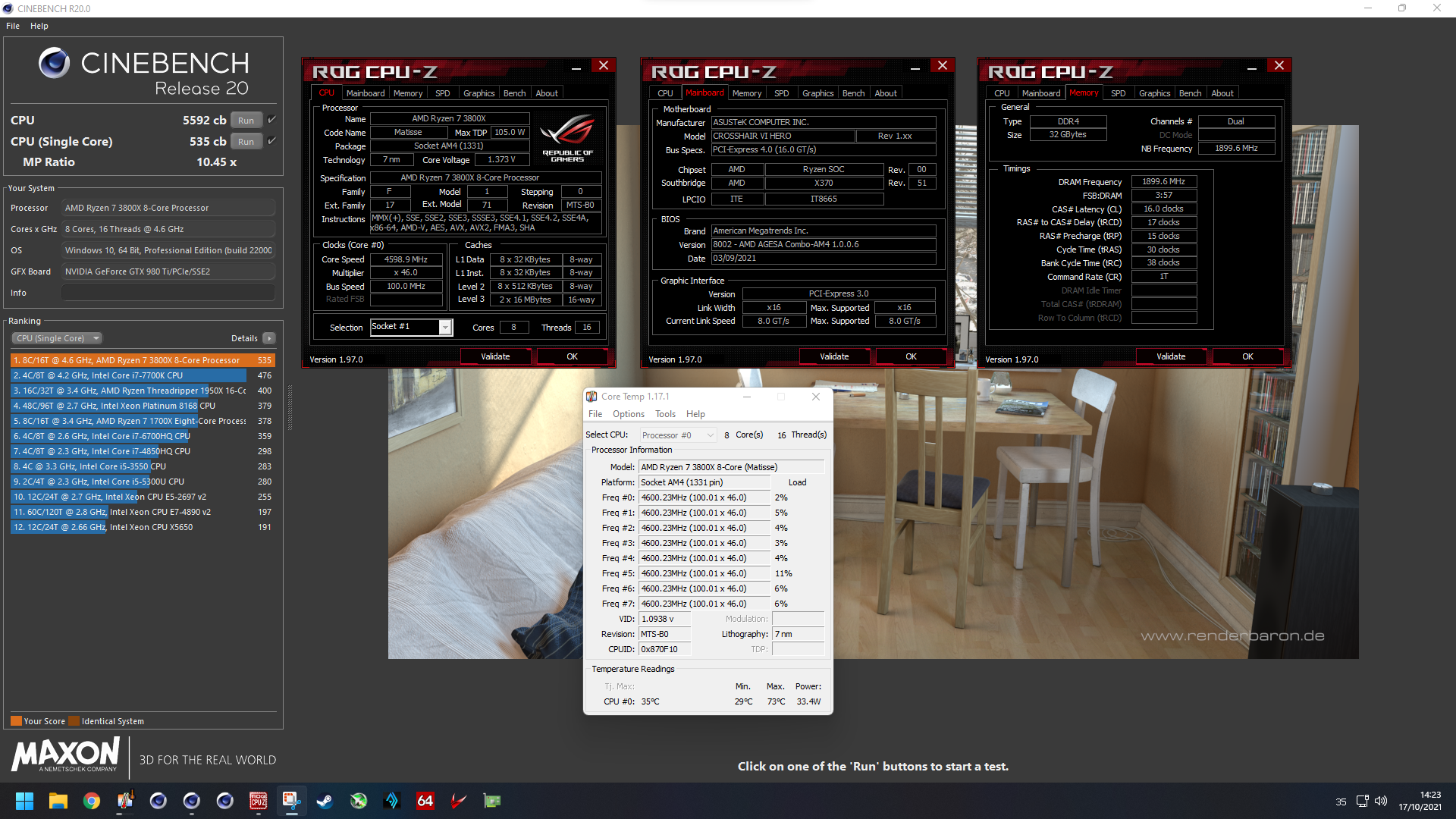Screen dimensions: 1456x819
Task: Click Validate in the Memory CPU-Z window
Action: point(1171,356)
